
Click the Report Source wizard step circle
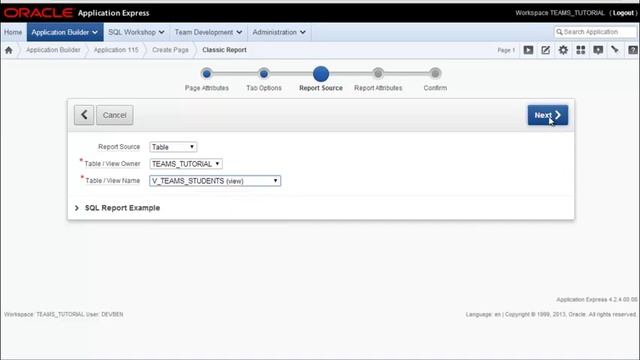[x=321, y=74]
